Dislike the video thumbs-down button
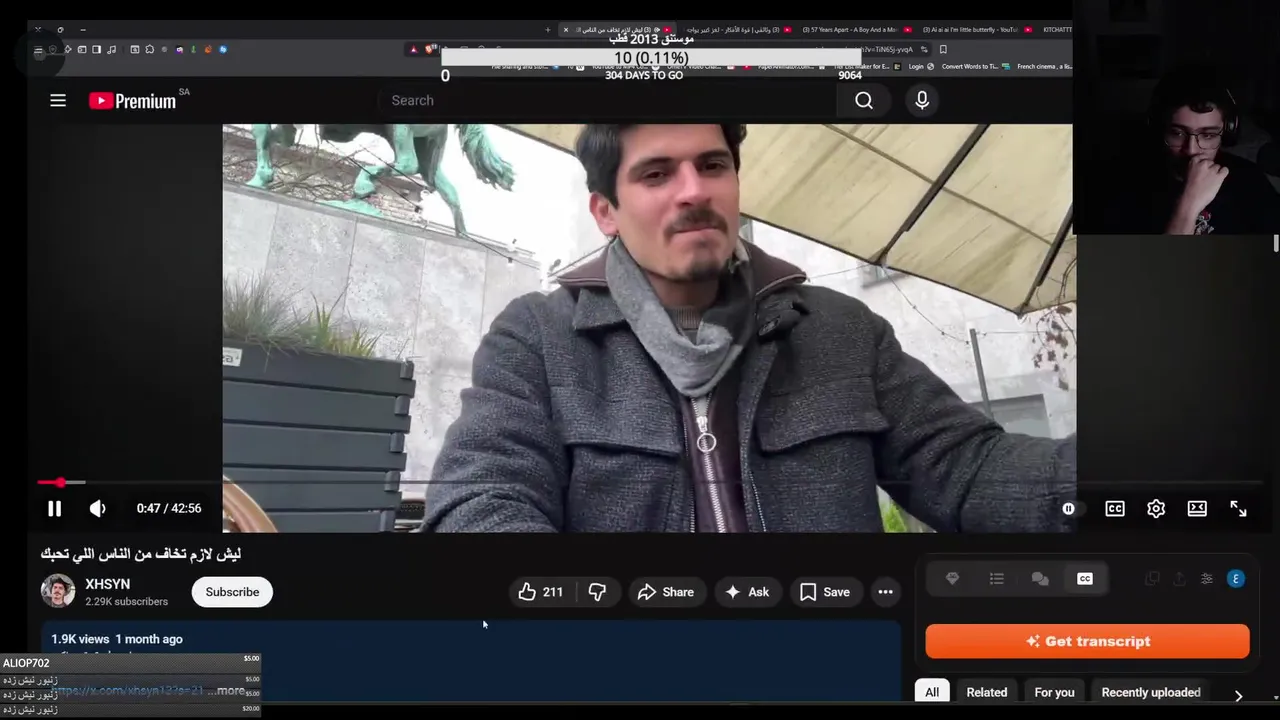Image resolution: width=1280 pixels, height=720 pixels. [x=598, y=592]
